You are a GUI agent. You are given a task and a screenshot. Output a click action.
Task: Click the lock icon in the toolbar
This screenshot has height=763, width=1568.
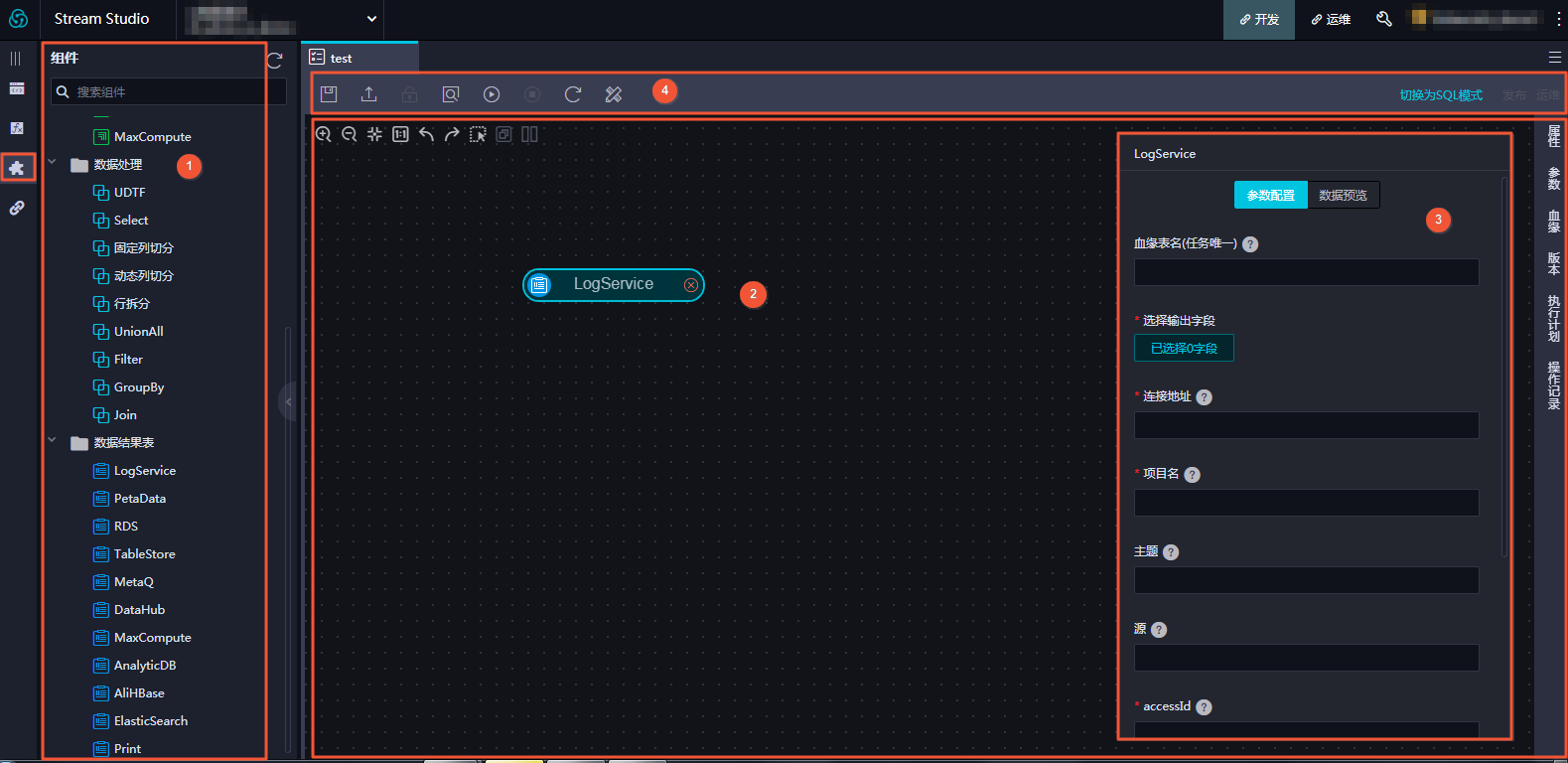coord(409,94)
